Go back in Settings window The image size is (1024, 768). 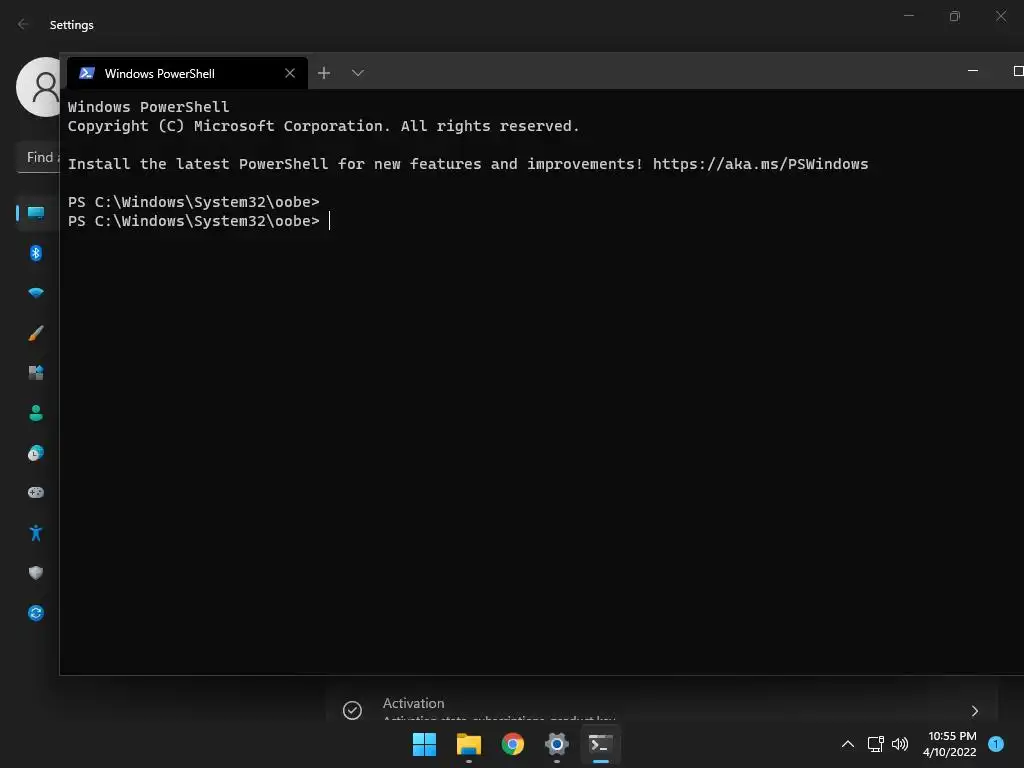[x=23, y=24]
